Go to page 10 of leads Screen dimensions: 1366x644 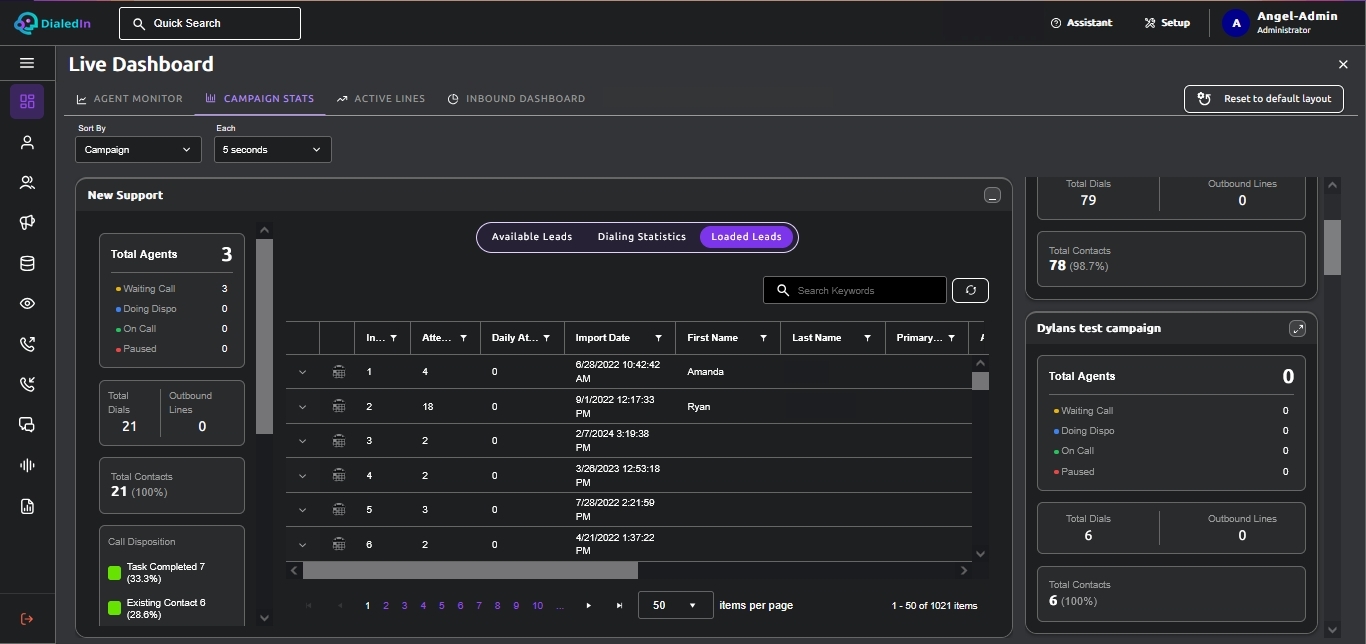(x=538, y=606)
